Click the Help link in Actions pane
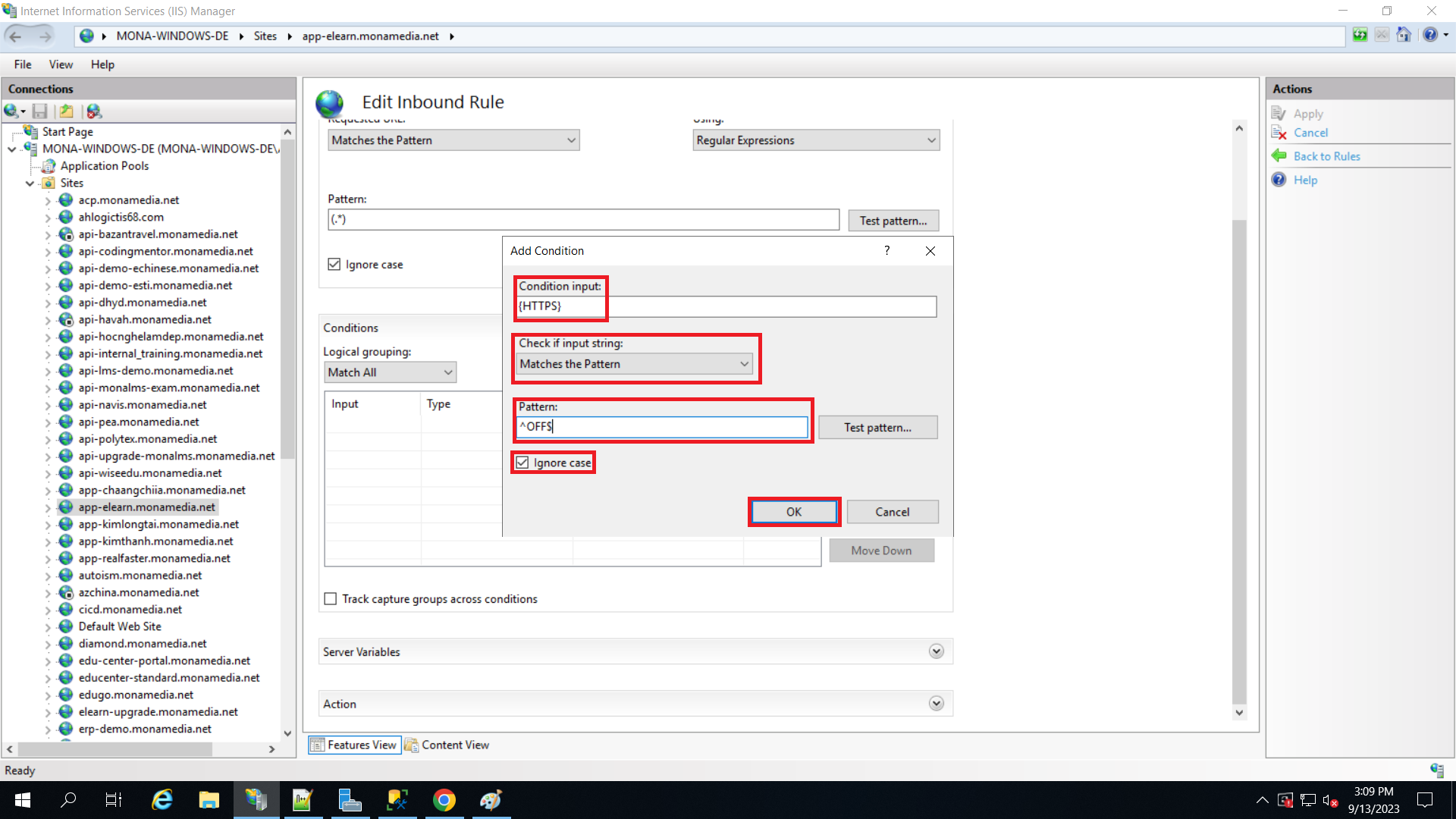1456x819 pixels. point(1305,180)
